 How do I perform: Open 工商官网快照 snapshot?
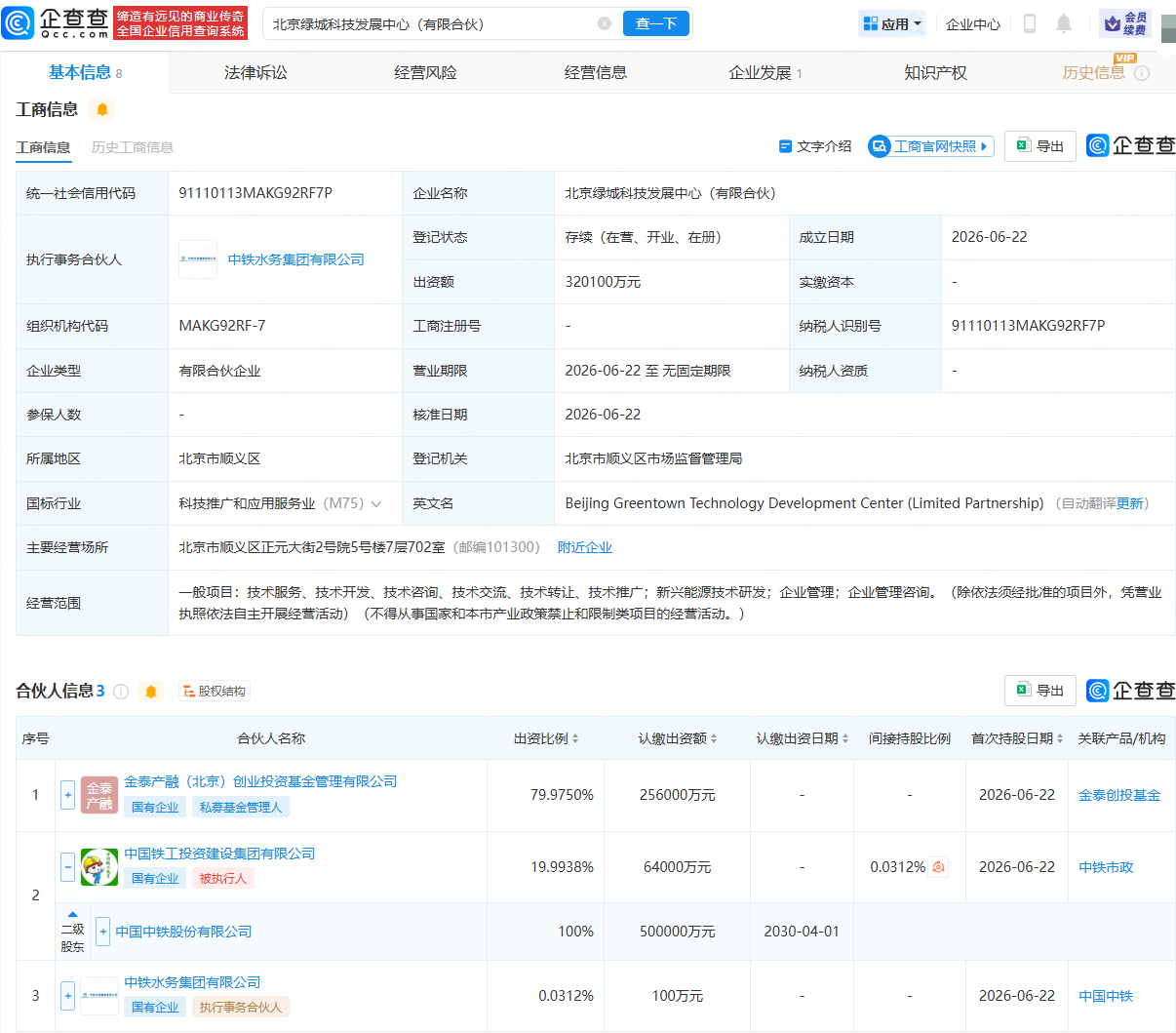tap(931, 146)
